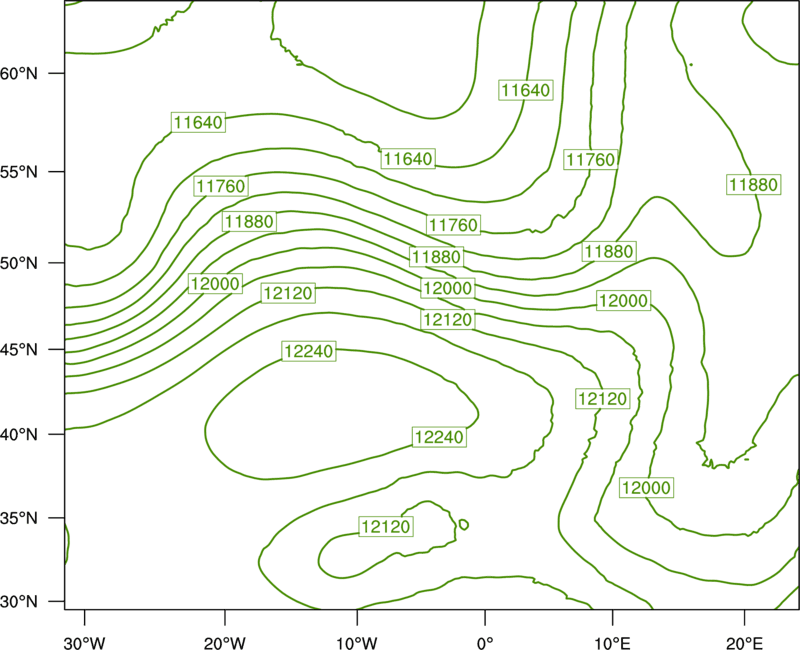Select the 11640 contour label west of 20°W
The height and width of the screenshot is (650, 800).
198,122
